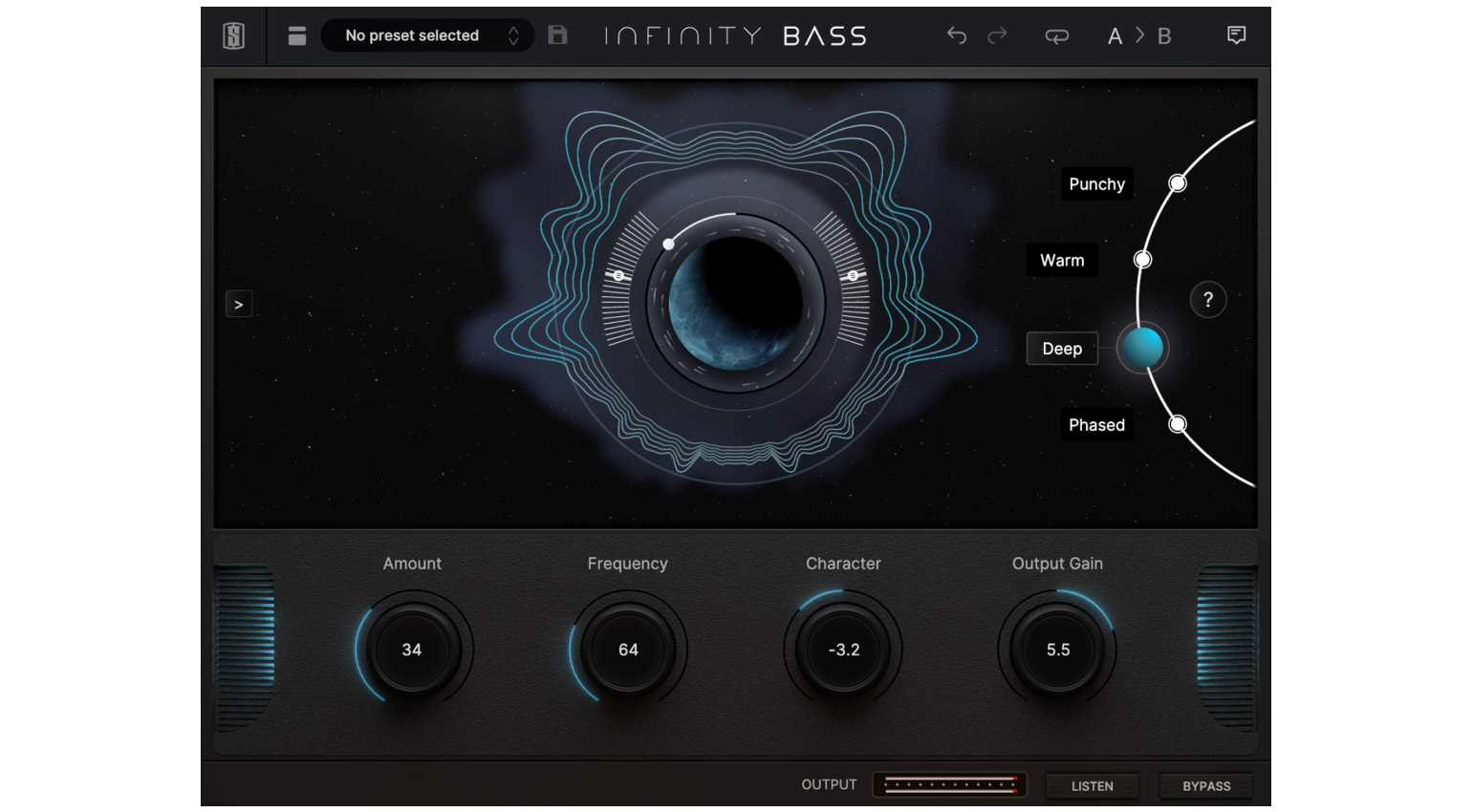Open the feedback comment icon

(1237, 35)
